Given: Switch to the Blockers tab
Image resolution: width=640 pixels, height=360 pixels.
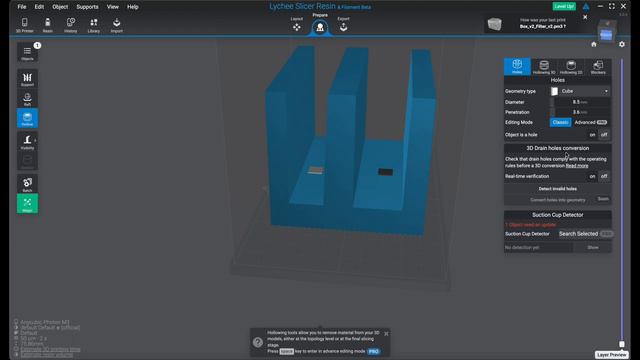Looking at the screenshot, I should [x=598, y=67].
